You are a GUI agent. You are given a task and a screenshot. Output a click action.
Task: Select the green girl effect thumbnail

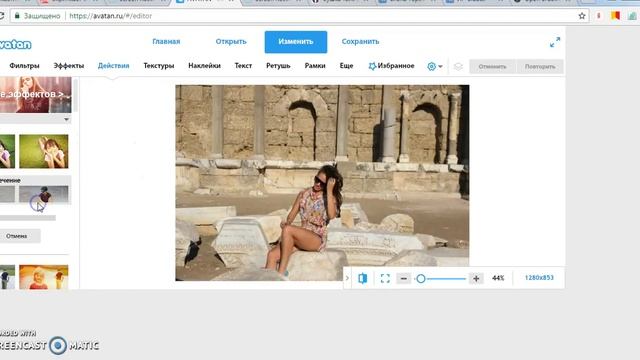tap(44, 151)
